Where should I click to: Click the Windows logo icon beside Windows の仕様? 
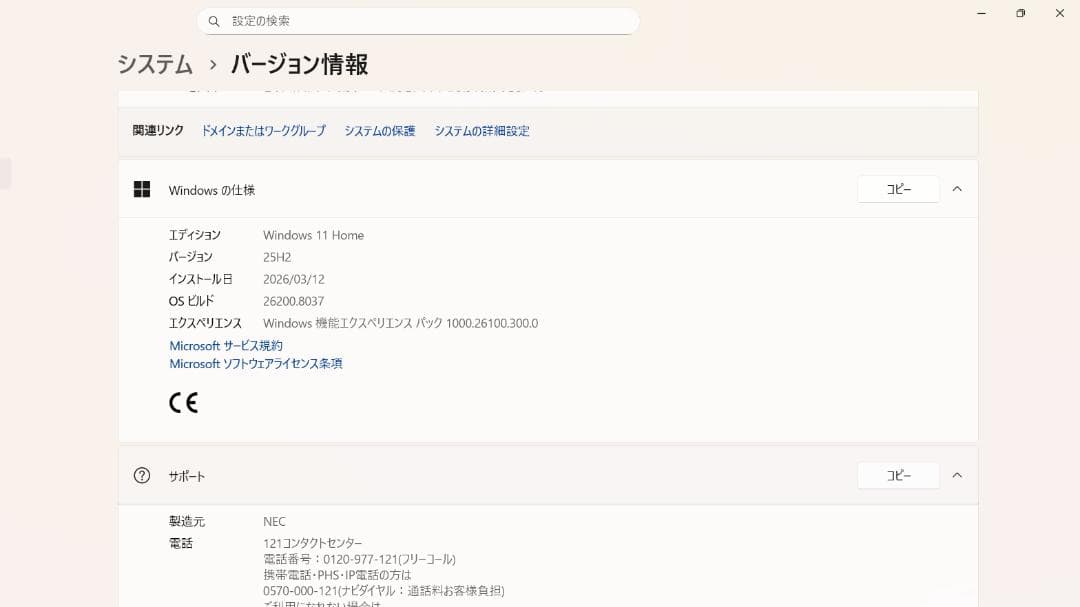(x=141, y=189)
